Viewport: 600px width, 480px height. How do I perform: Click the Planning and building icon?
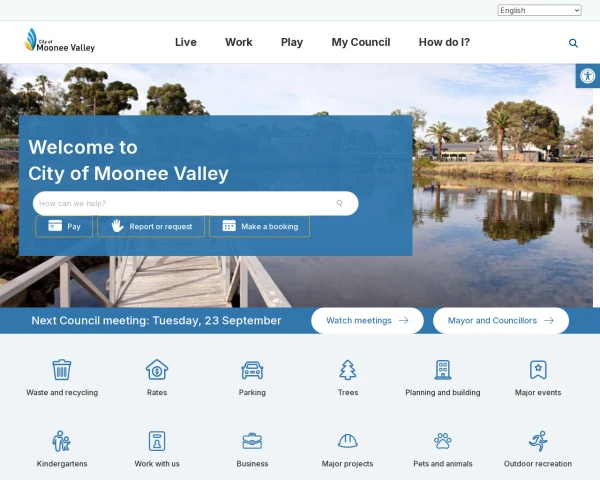coord(443,369)
